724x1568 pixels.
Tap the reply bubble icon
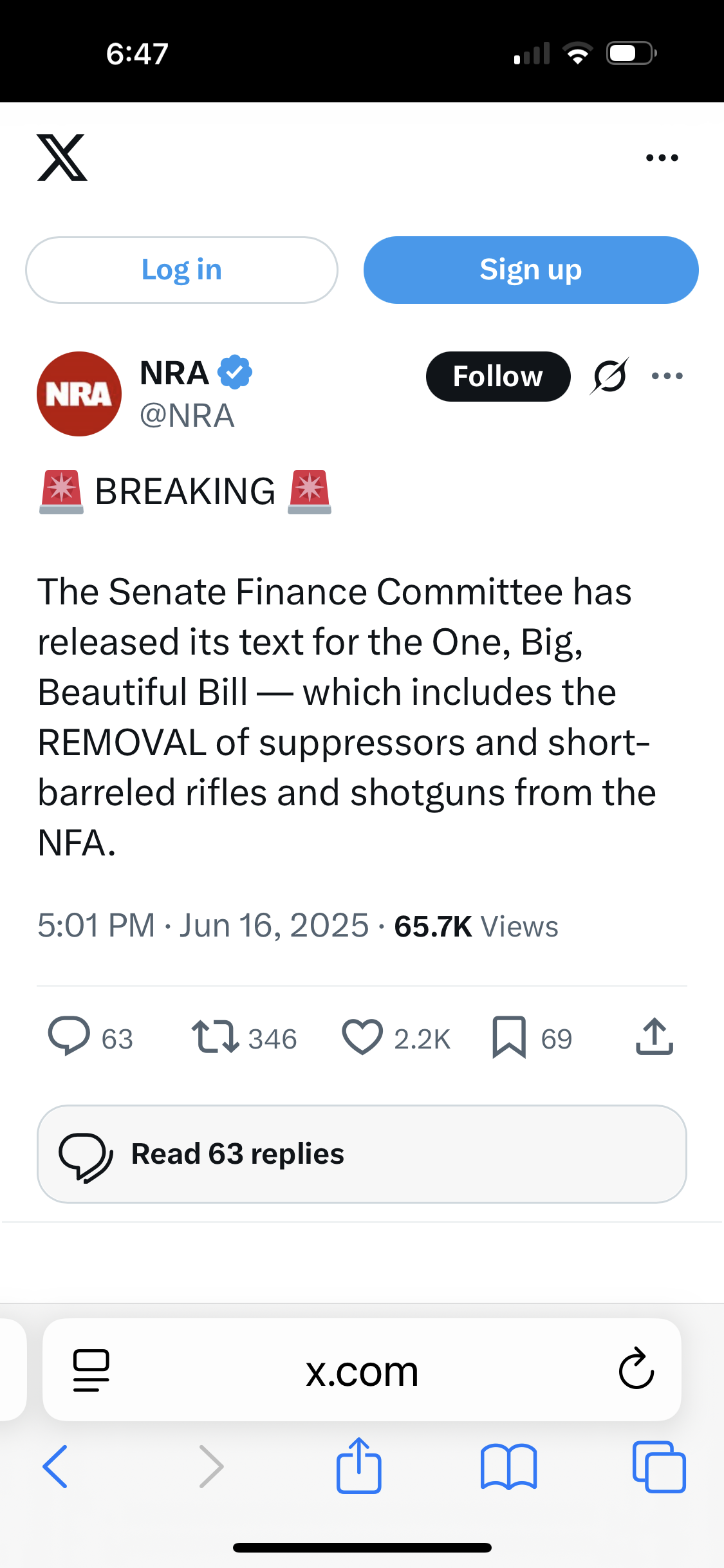(x=69, y=1036)
